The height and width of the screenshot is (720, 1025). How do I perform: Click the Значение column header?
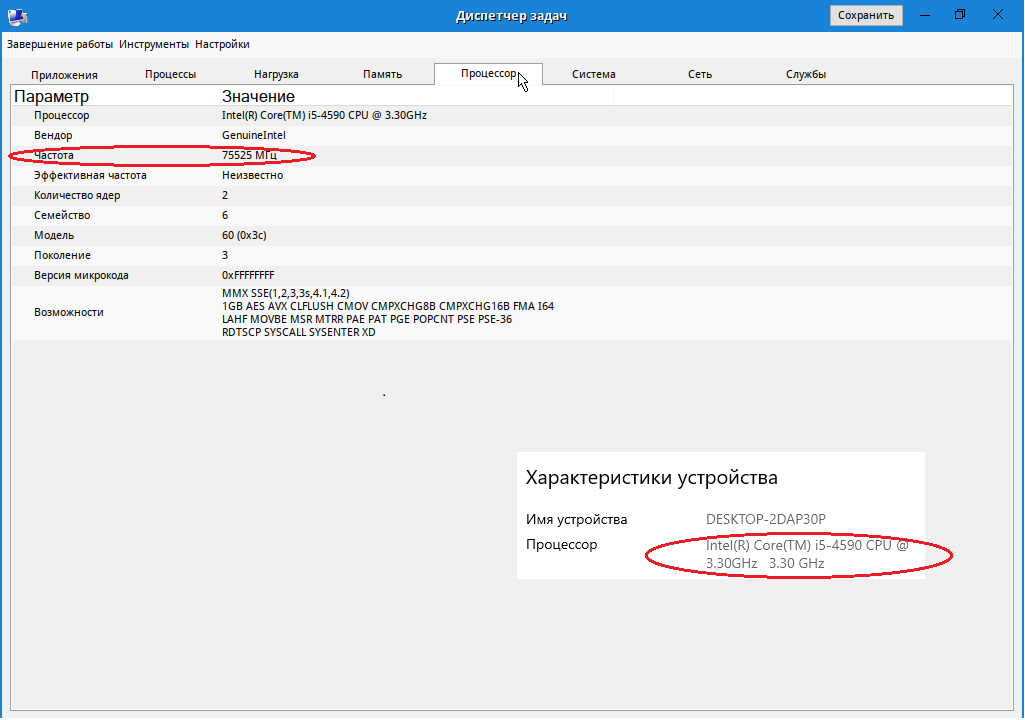coord(416,96)
